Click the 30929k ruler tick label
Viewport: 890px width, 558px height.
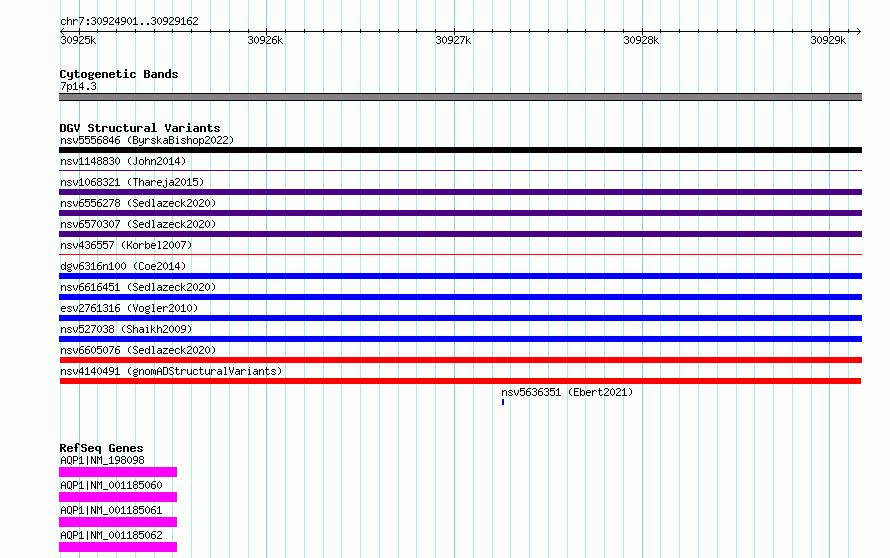(x=828, y=40)
